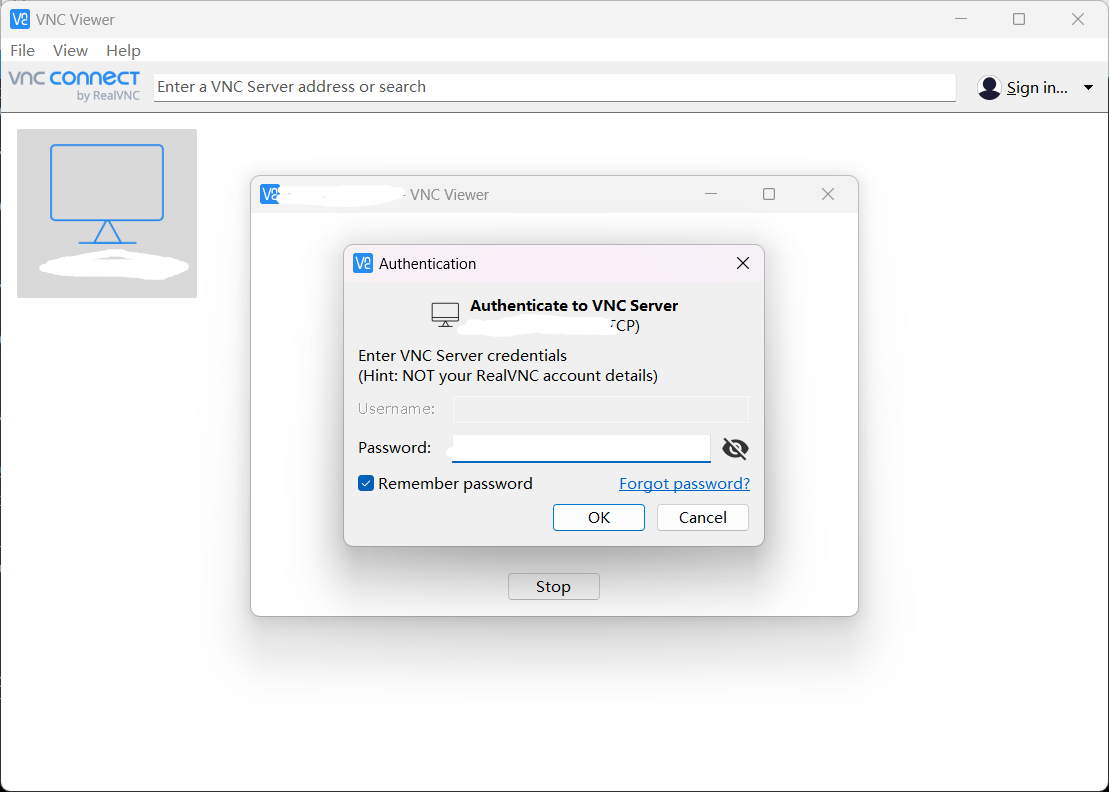Stop the connection attempt
Viewport: 1109px width, 792px height.
tap(553, 587)
